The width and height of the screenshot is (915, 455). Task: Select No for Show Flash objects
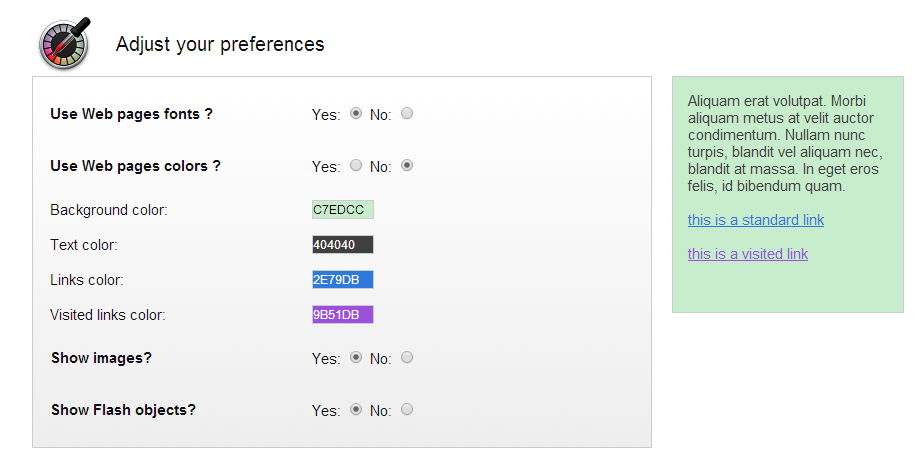407,410
